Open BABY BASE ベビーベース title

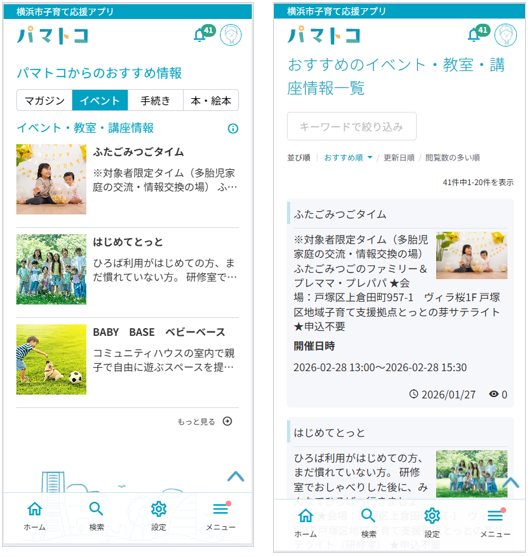159,332
